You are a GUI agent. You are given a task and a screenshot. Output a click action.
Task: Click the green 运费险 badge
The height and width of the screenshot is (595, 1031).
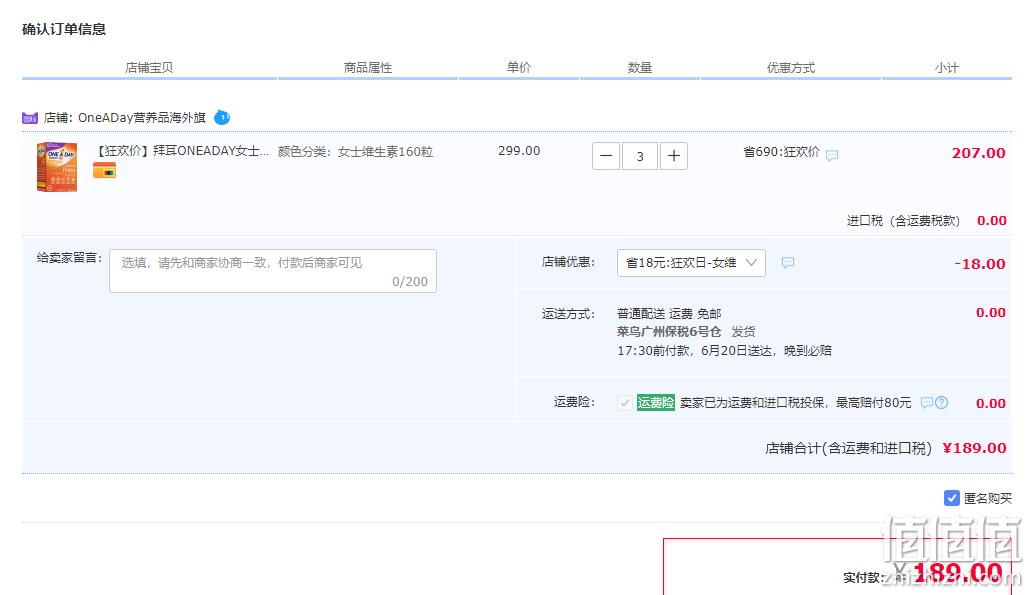tap(656, 402)
